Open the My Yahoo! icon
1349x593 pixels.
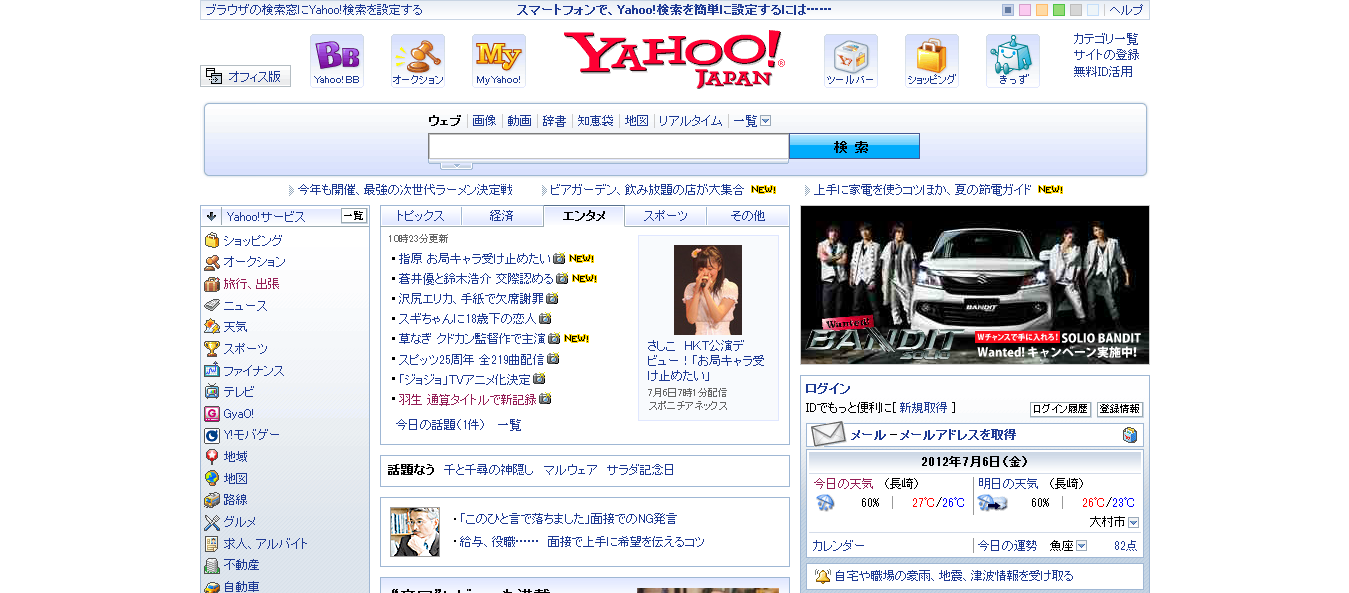tap(498, 61)
